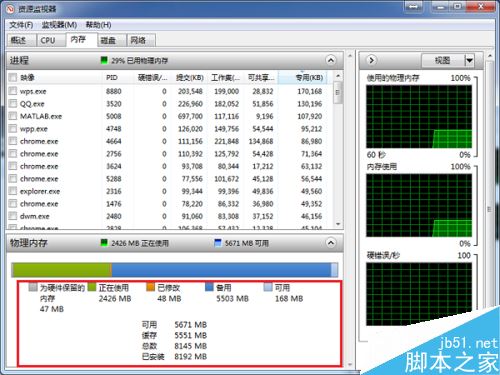Collapse the 进程 section with its chevron

[x=331, y=60]
